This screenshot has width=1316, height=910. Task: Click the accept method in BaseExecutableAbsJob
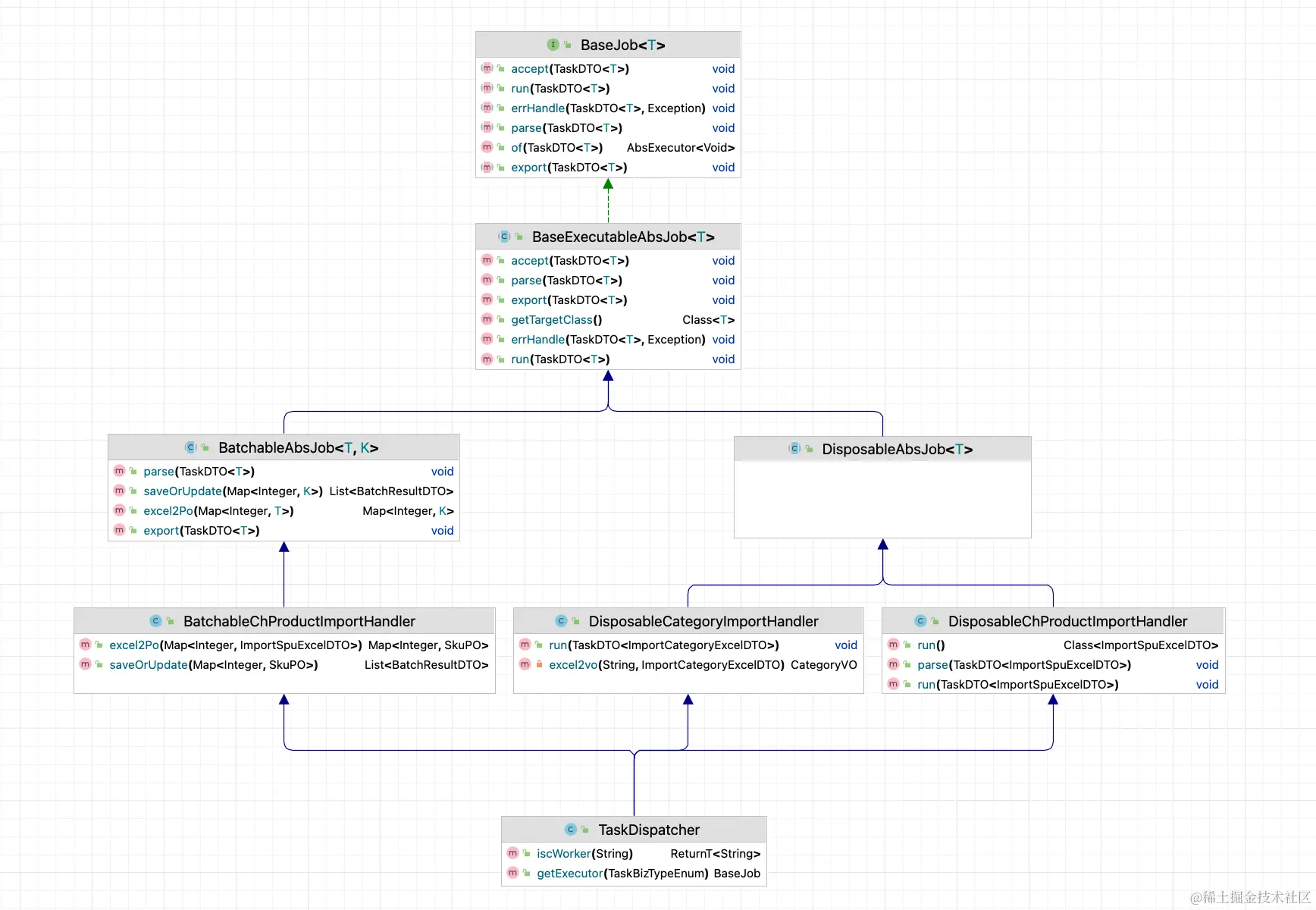point(570,260)
